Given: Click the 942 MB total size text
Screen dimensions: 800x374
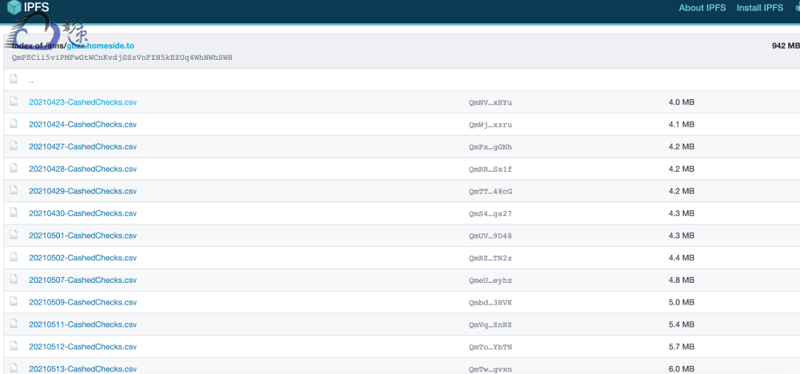Looking at the screenshot, I should pos(785,46).
